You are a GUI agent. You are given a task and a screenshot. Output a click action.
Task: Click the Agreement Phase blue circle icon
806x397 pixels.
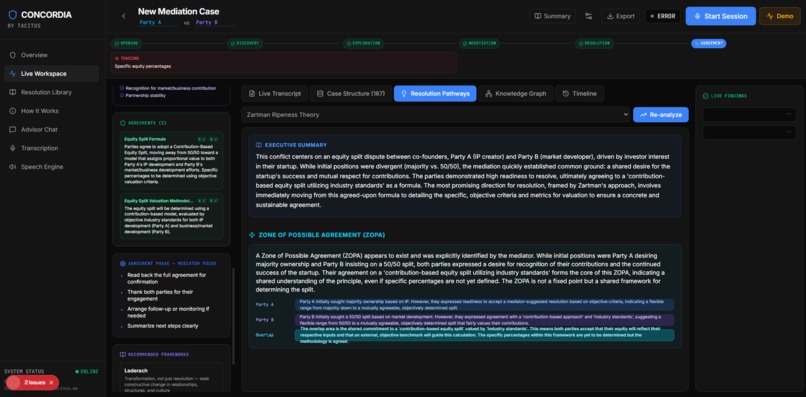122,263
